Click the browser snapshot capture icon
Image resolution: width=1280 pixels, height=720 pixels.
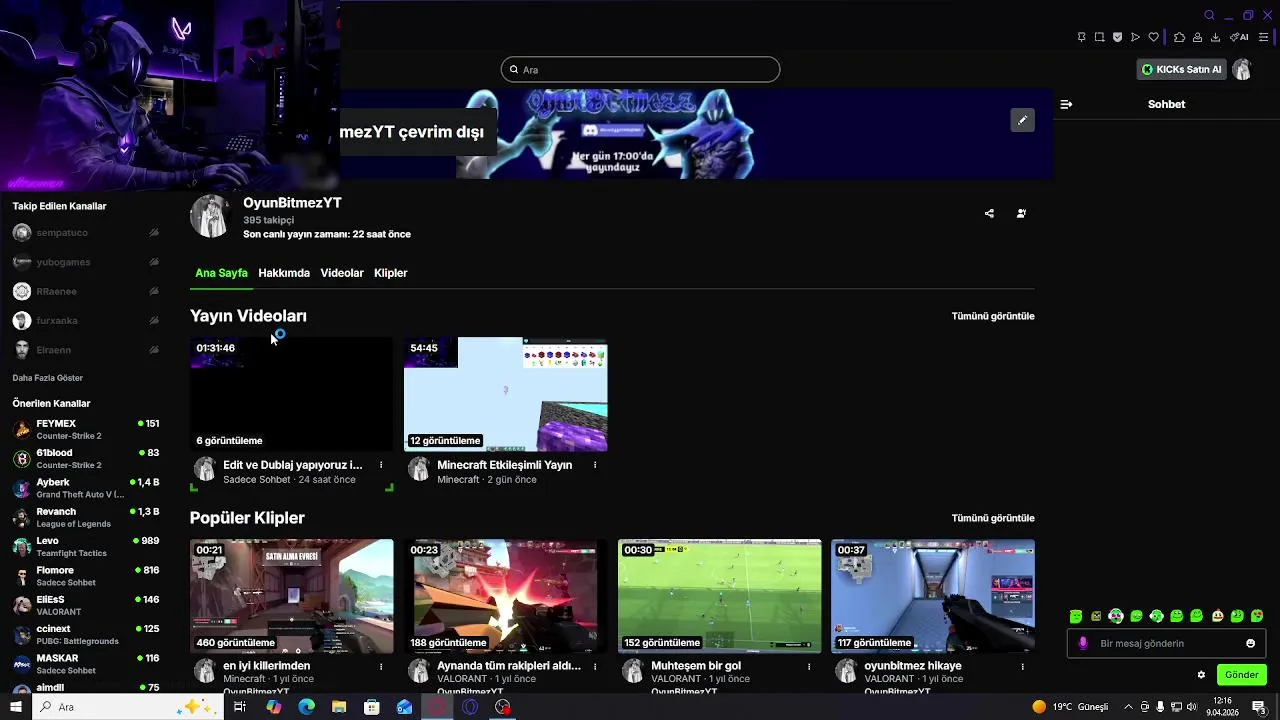click(1099, 37)
